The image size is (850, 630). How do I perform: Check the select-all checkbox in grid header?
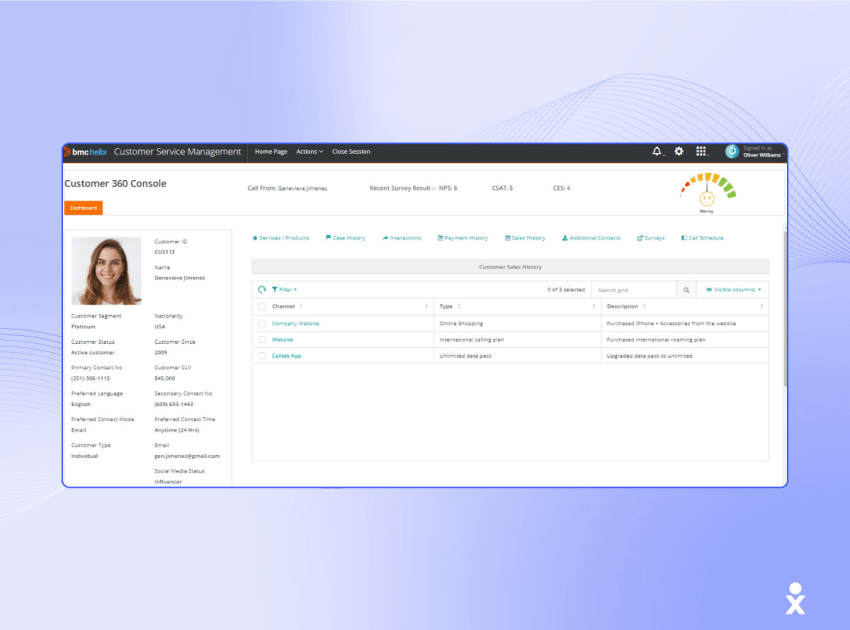tap(259, 305)
